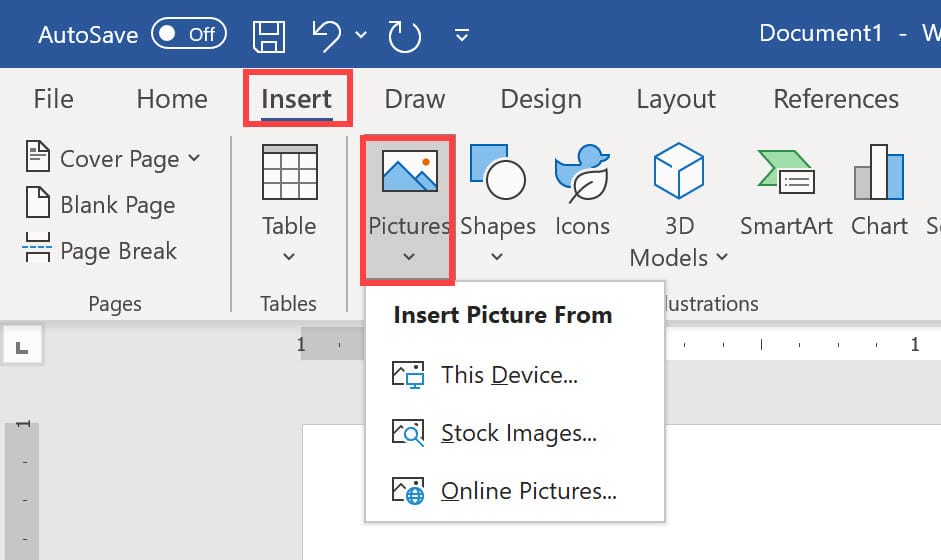Insert a SmartArt graphic
This screenshot has height=560, width=941.
(786, 190)
